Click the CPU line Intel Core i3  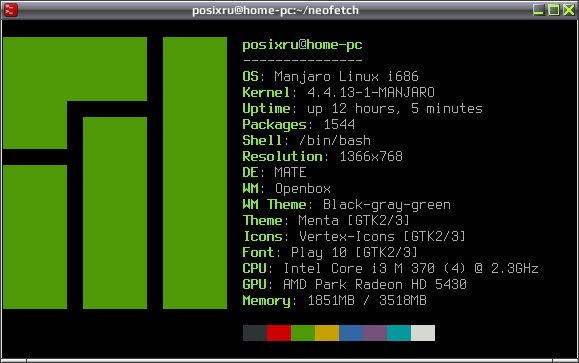coord(390,269)
